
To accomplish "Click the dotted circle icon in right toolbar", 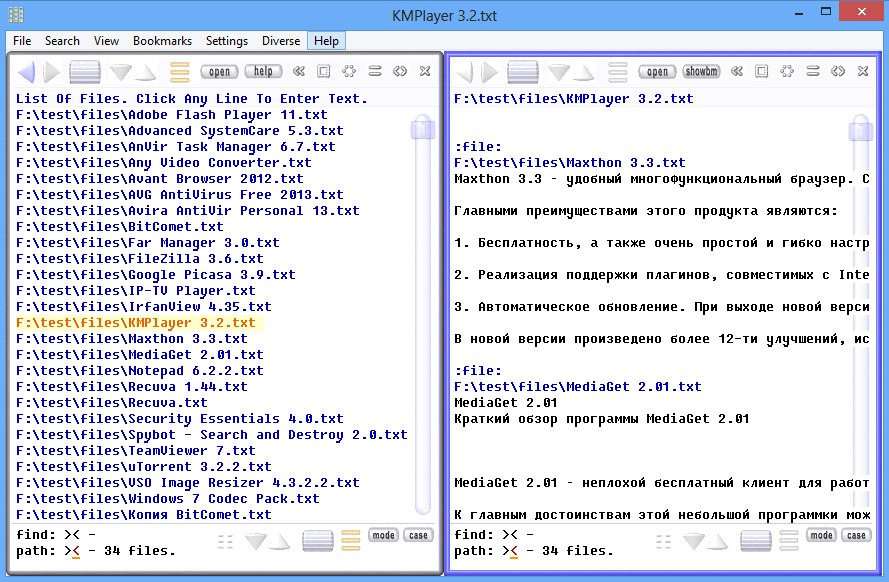I will click(x=787, y=72).
